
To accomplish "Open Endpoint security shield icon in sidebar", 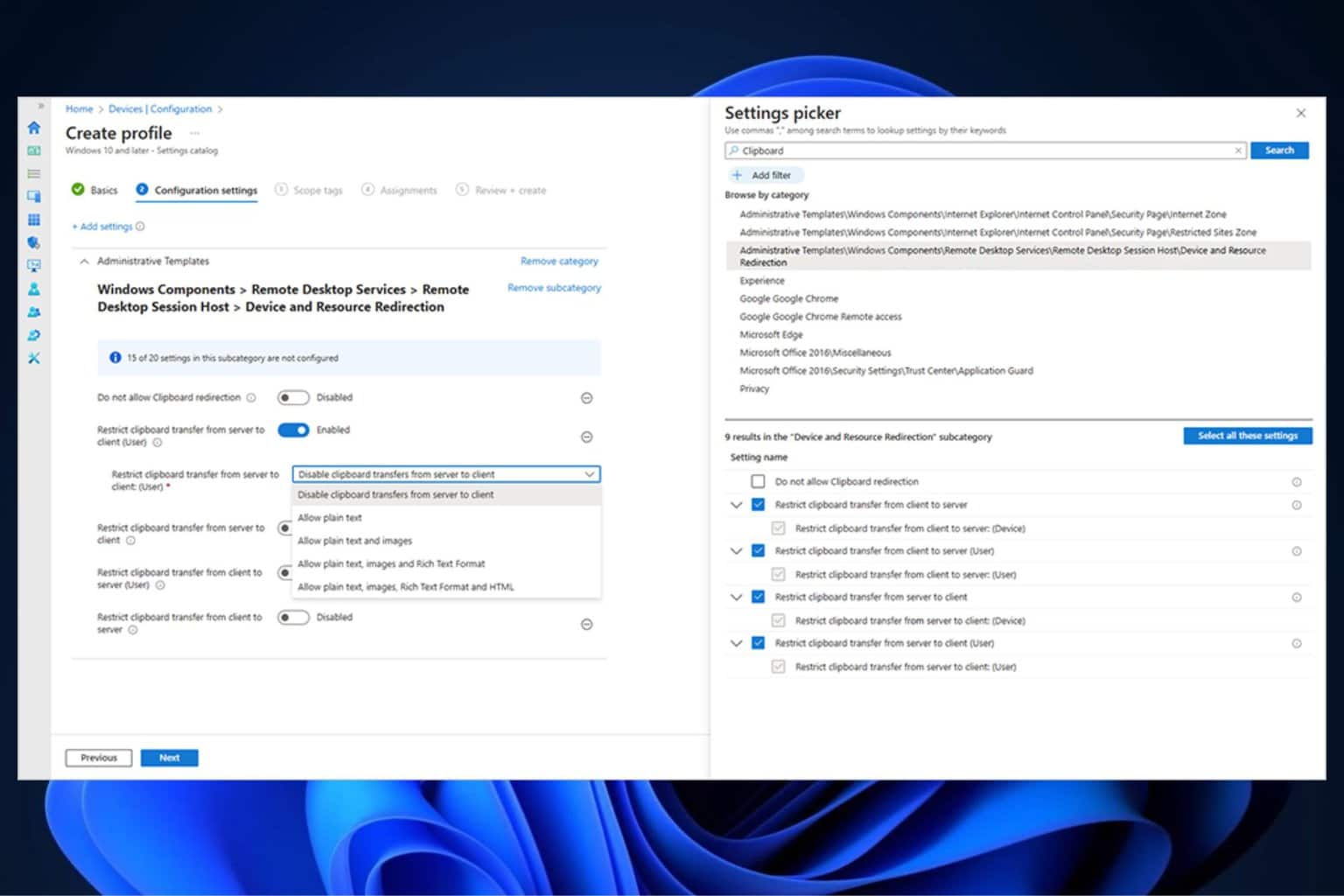I will point(34,242).
